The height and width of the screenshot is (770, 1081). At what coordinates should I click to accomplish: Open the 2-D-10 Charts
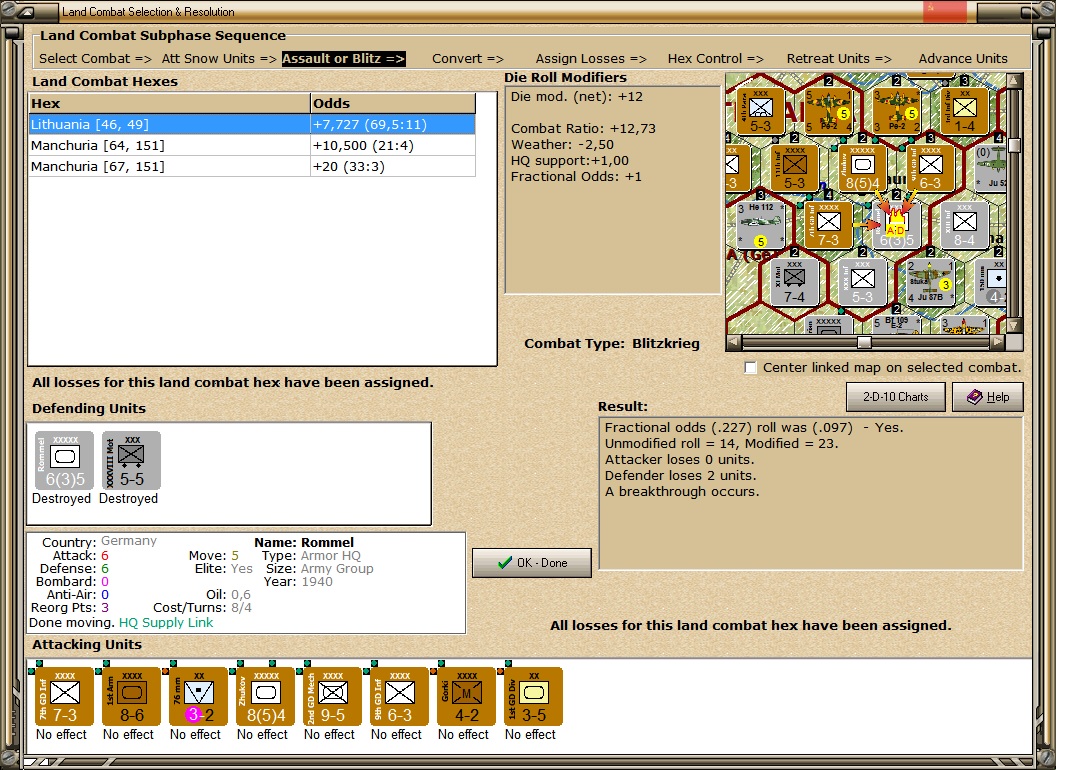point(896,397)
